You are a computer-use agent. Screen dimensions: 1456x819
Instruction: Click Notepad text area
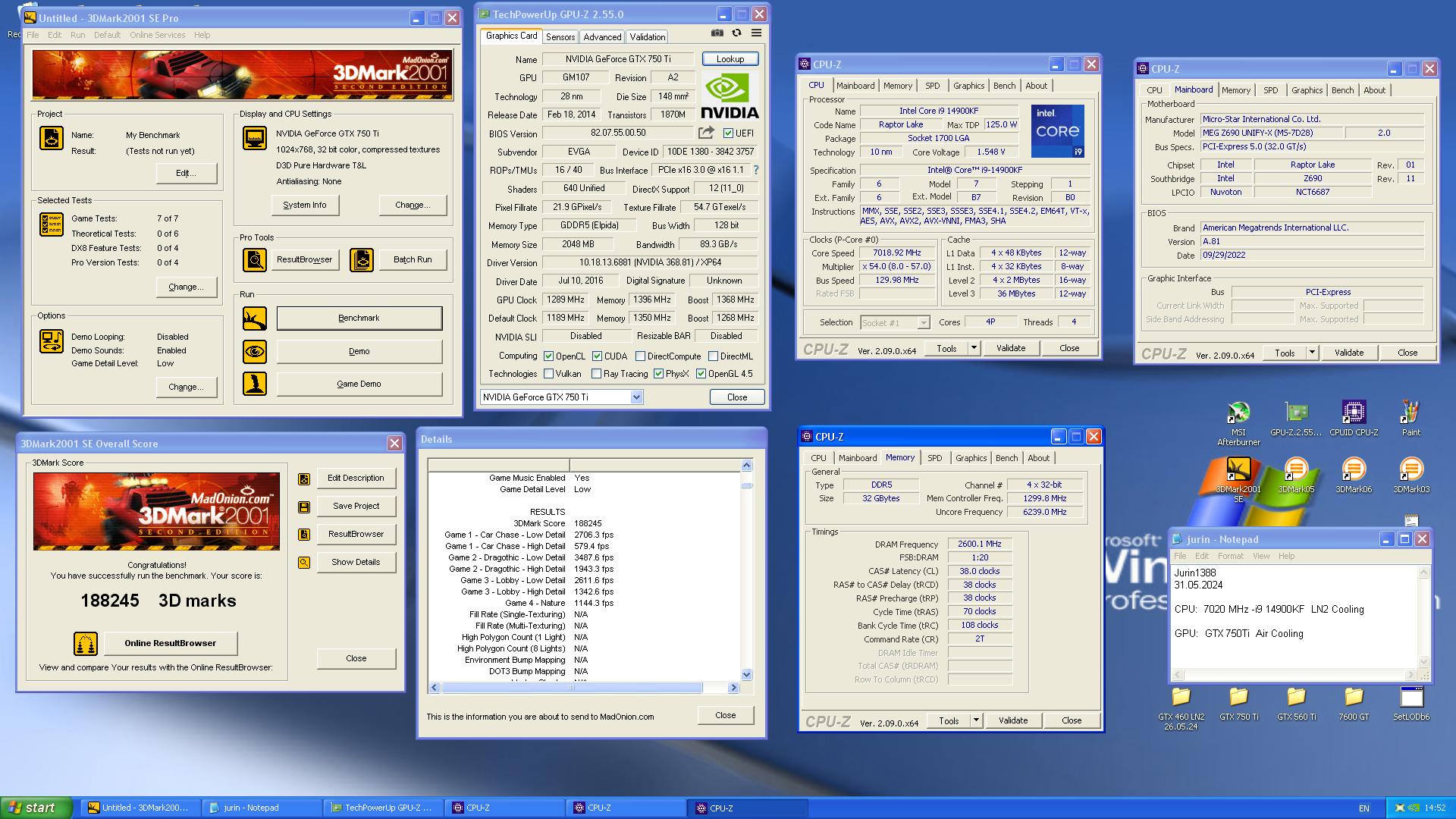click(x=1294, y=617)
